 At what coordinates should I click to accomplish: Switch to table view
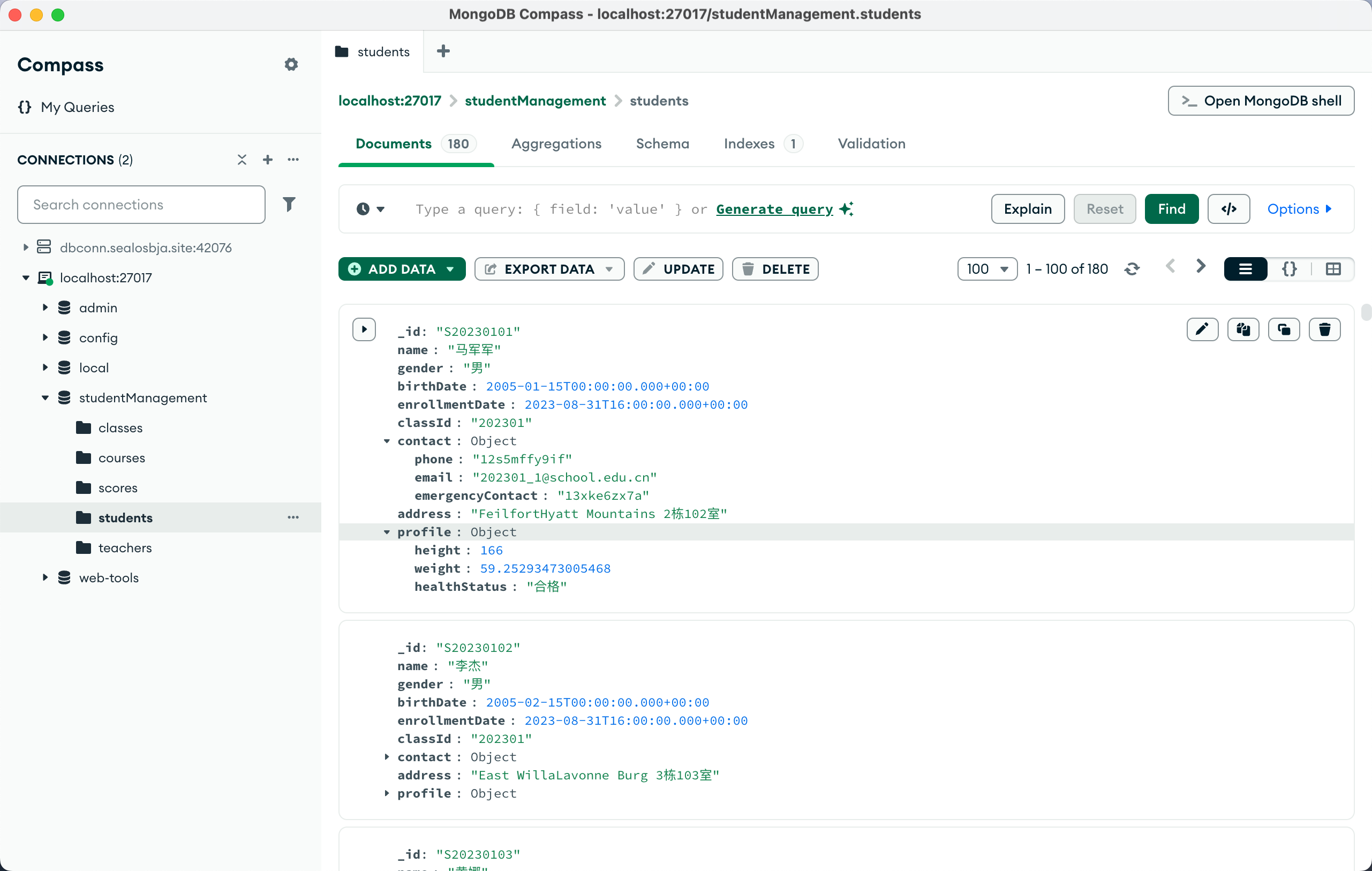click(x=1333, y=269)
